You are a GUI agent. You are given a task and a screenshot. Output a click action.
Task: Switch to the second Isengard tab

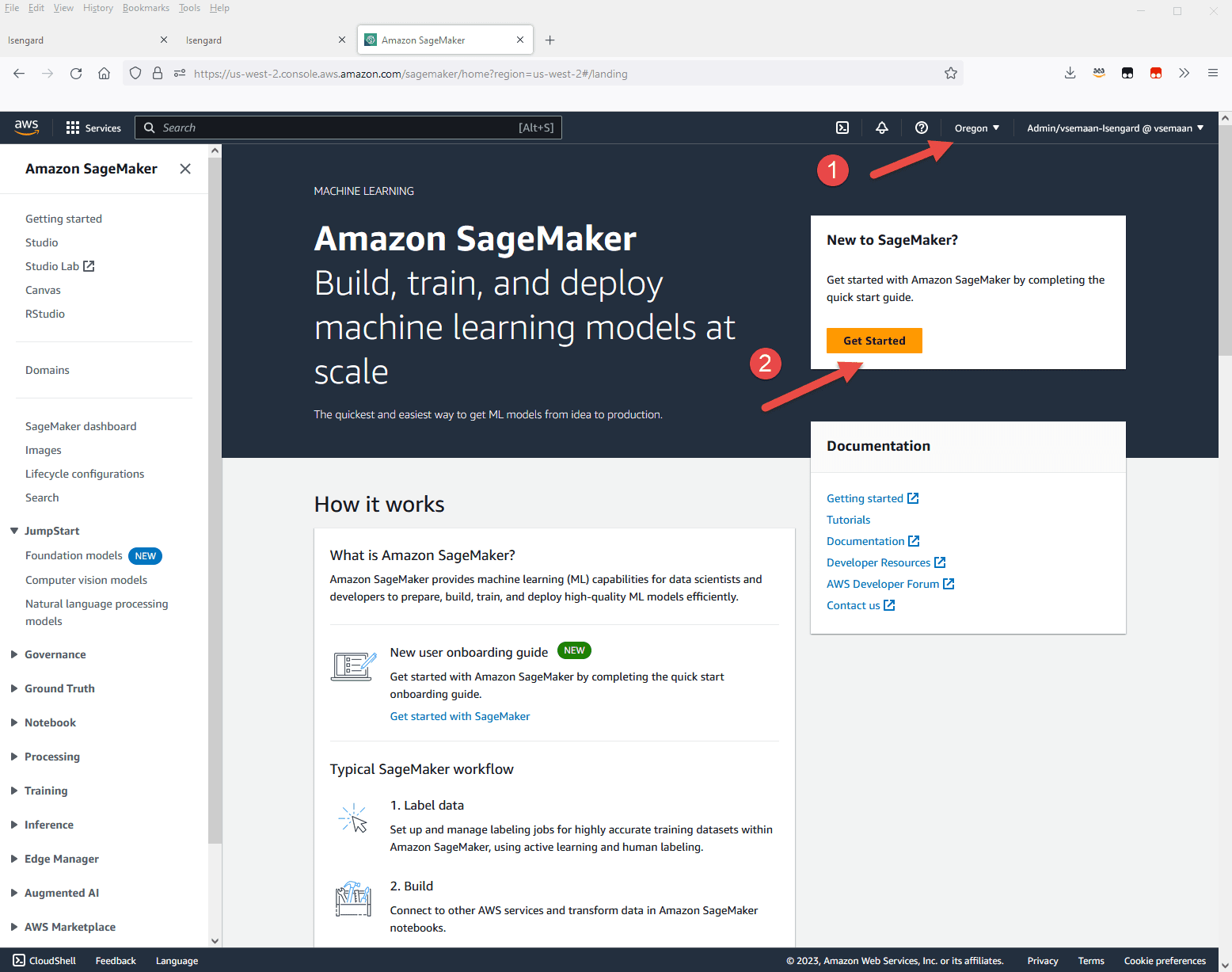pyautogui.click(x=264, y=40)
